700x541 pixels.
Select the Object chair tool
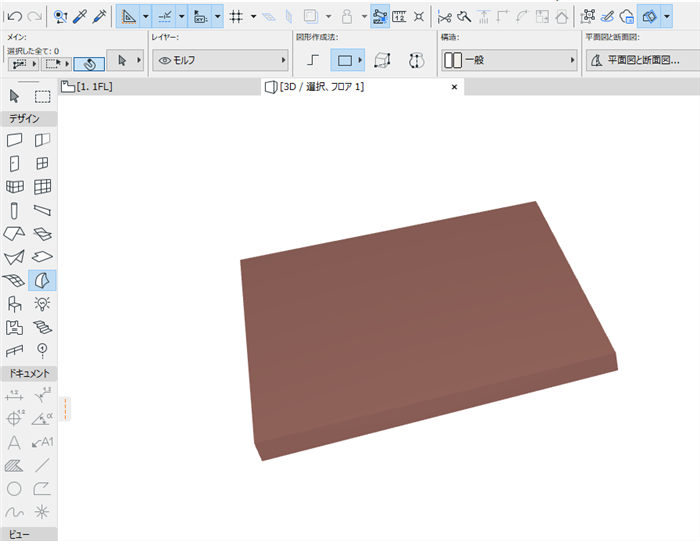(x=14, y=304)
